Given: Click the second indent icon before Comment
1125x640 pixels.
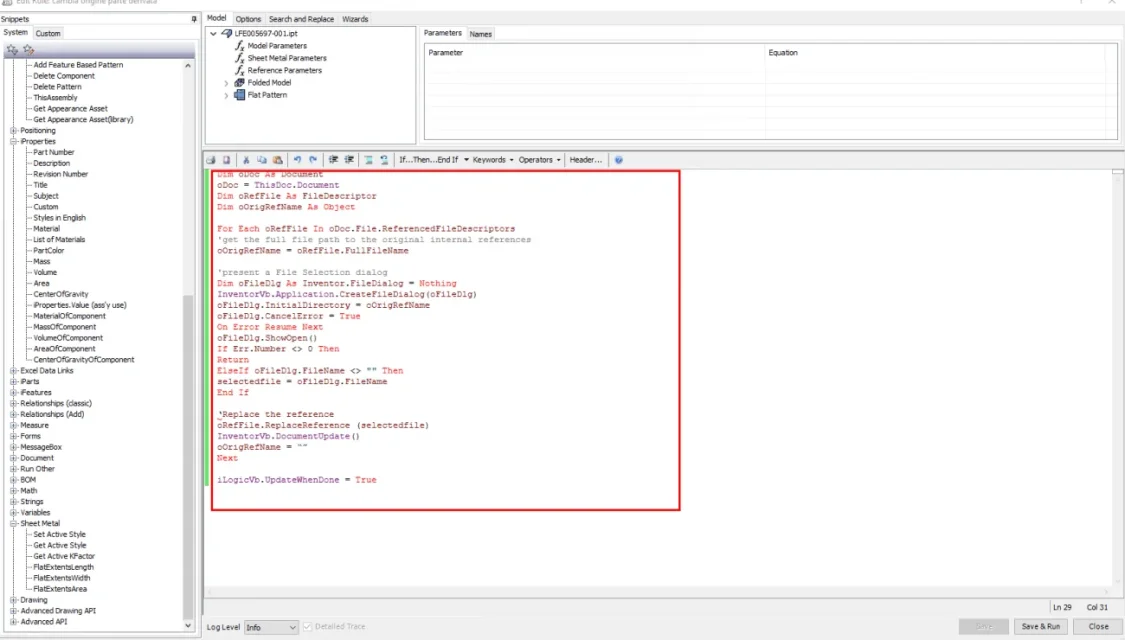Looking at the screenshot, I should click(x=349, y=160).
